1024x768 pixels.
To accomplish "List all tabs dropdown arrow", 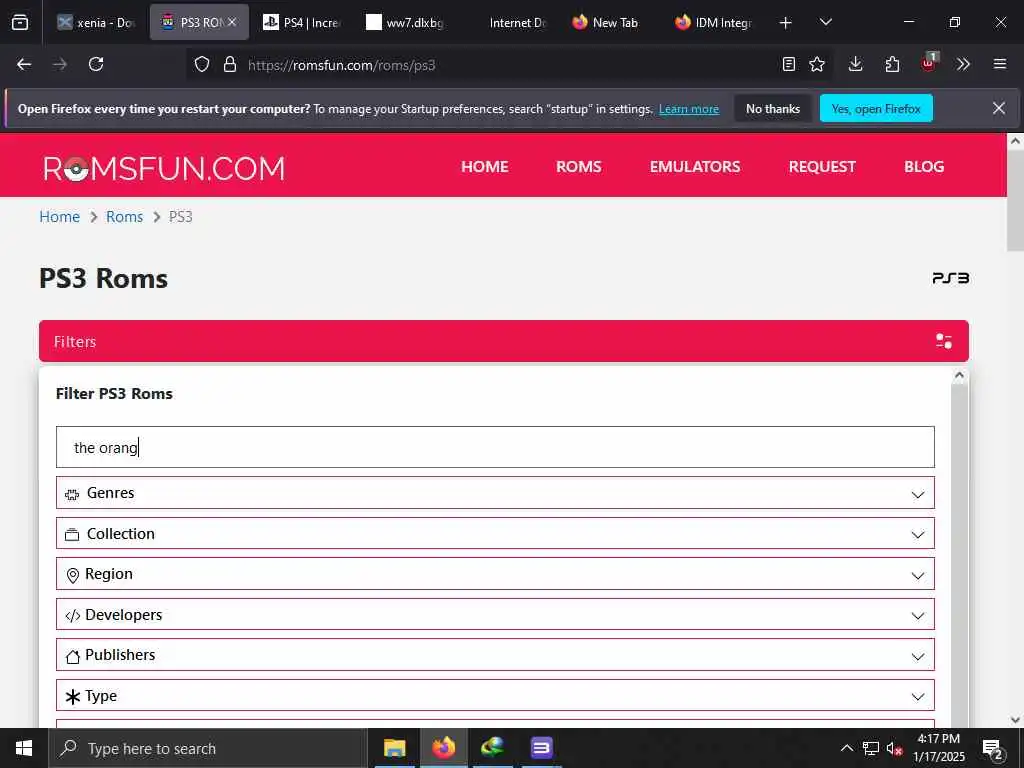I will click(825, 22).
